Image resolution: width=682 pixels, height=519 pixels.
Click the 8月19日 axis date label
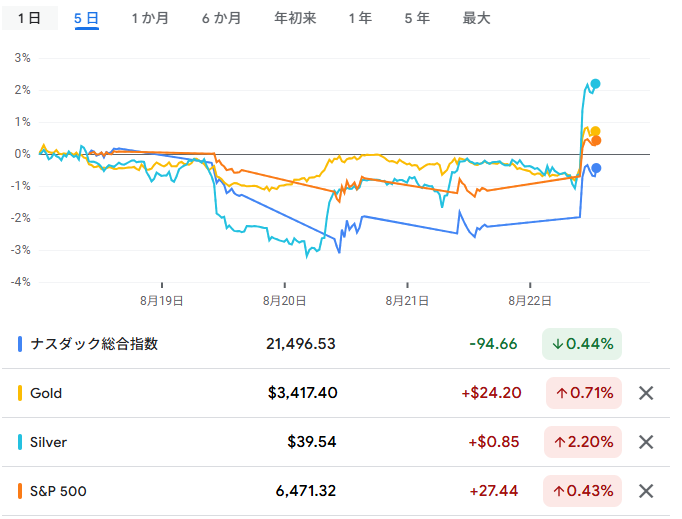161,301
